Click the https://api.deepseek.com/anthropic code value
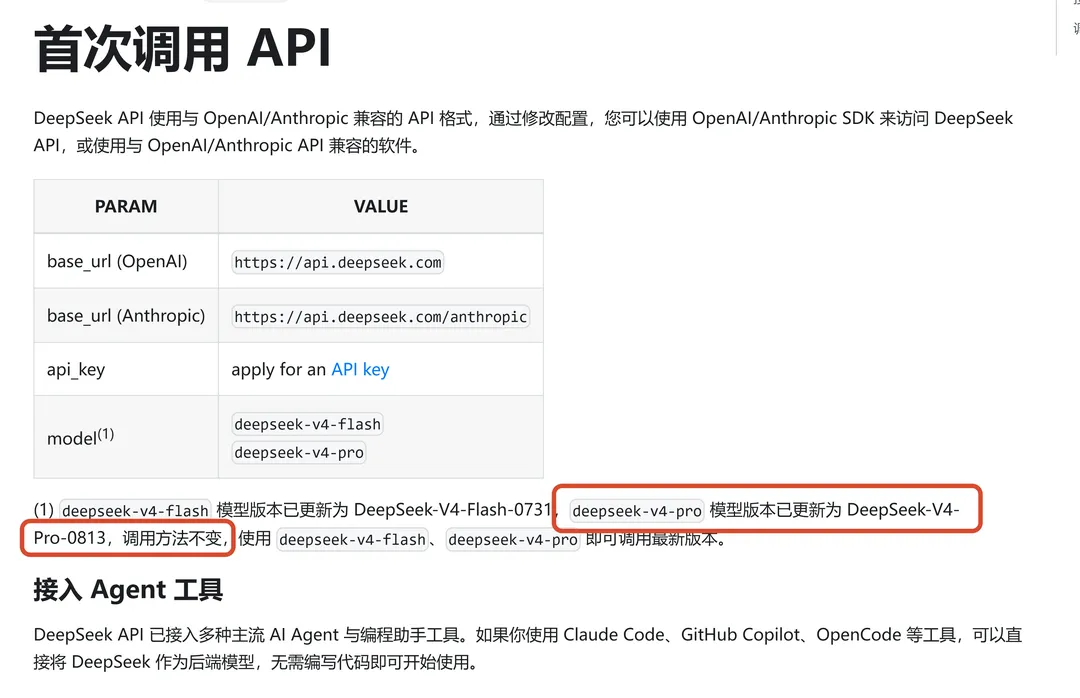Viewport: 1080px width, 698px height. click(x=380, y=317)
